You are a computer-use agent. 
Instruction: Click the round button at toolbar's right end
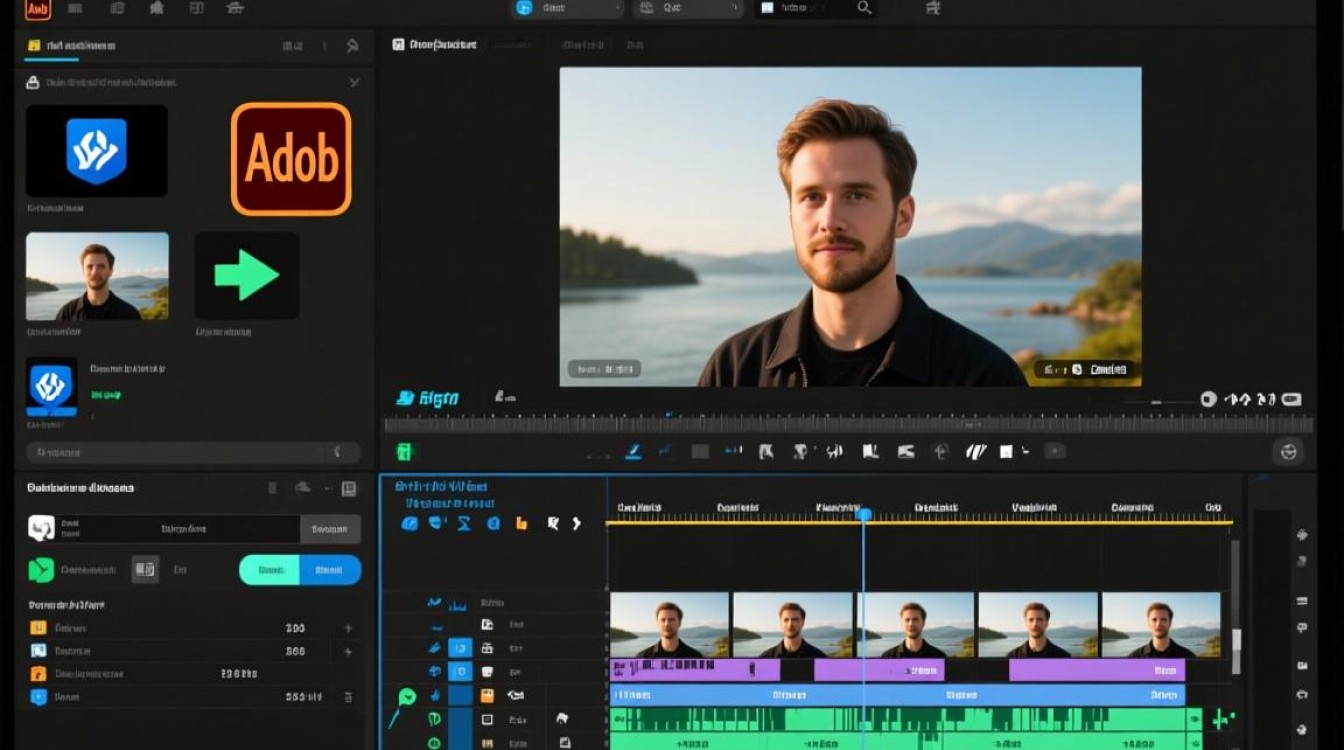[x=1288, y=452]
